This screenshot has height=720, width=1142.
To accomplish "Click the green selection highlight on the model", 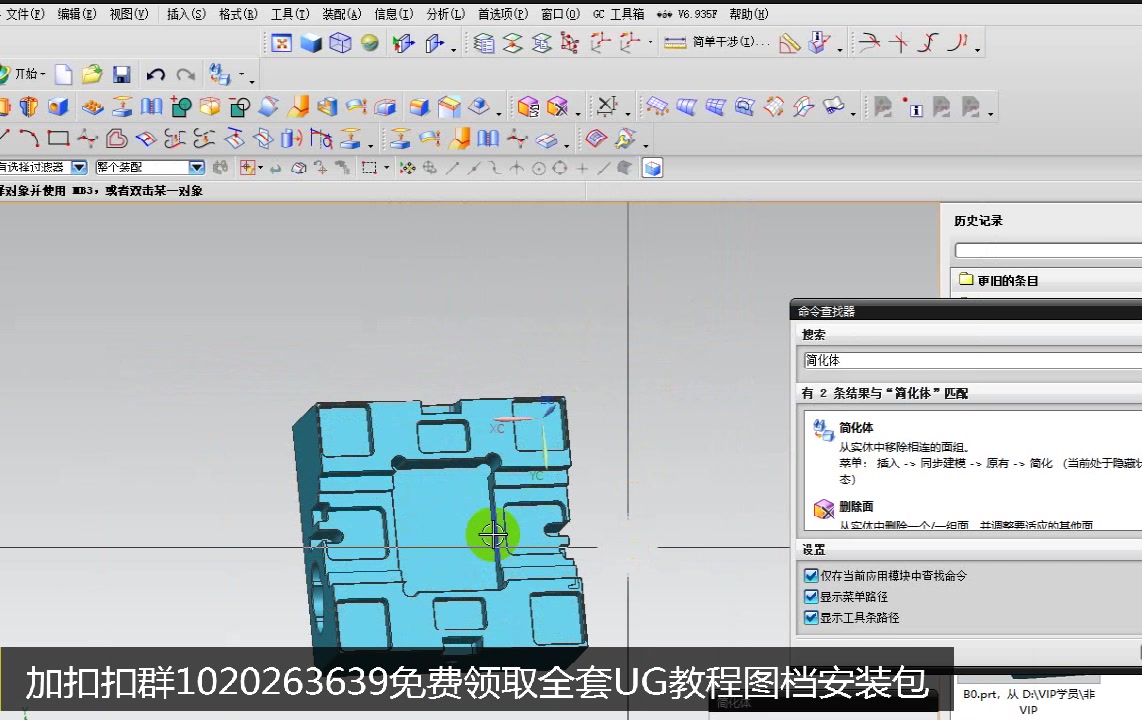I will tap(494, 535).
